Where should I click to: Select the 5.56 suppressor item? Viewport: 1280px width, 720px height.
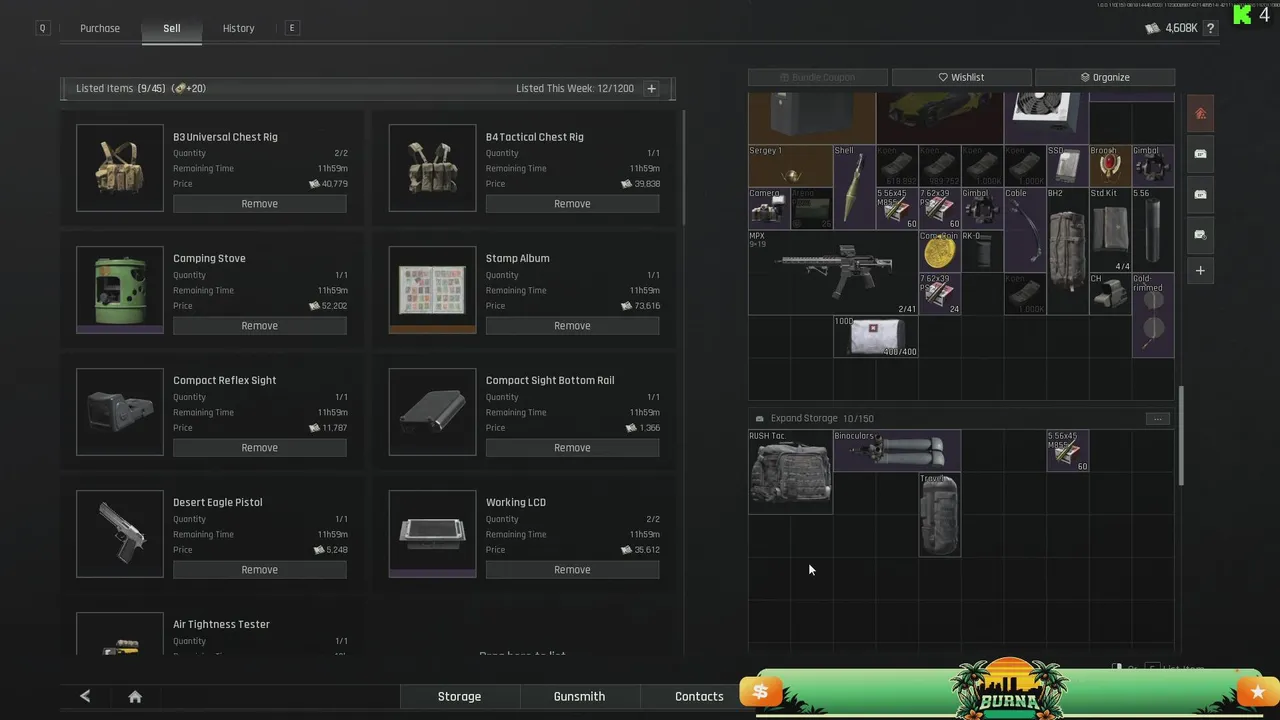[1152, 230]
